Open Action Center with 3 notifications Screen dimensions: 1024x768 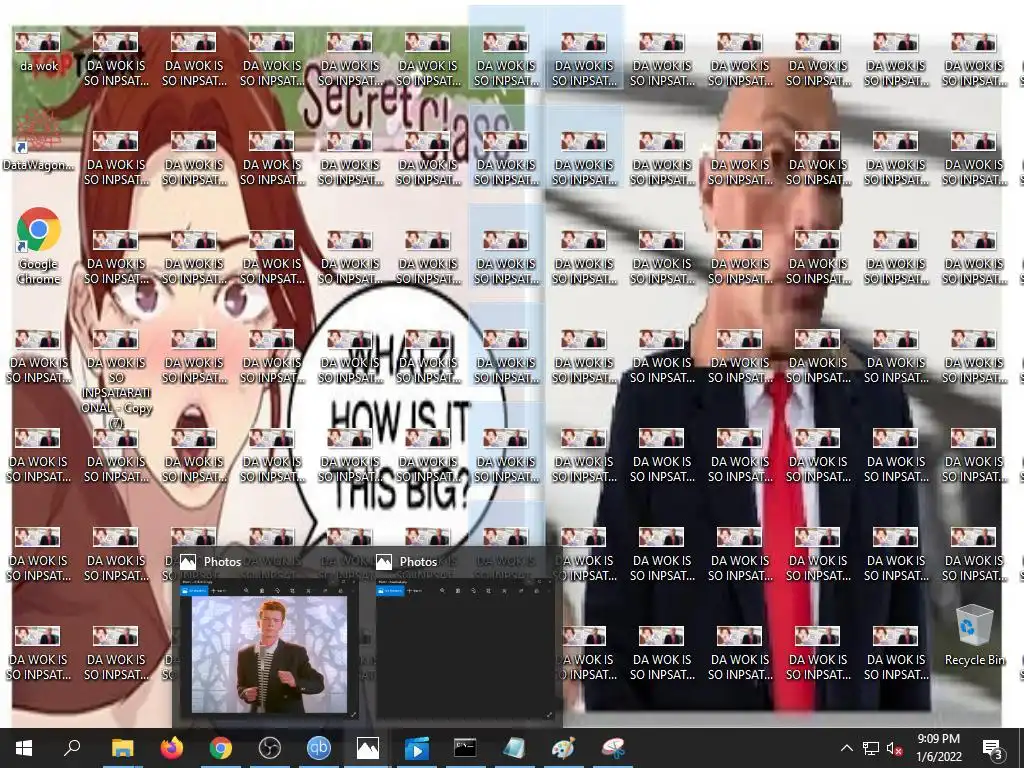tap(993, 749)
